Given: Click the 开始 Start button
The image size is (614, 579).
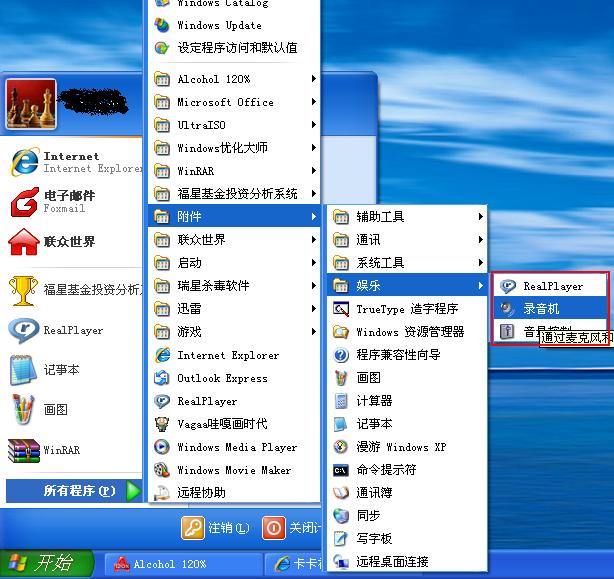Looking at the screenshot, I should [46, 564].
